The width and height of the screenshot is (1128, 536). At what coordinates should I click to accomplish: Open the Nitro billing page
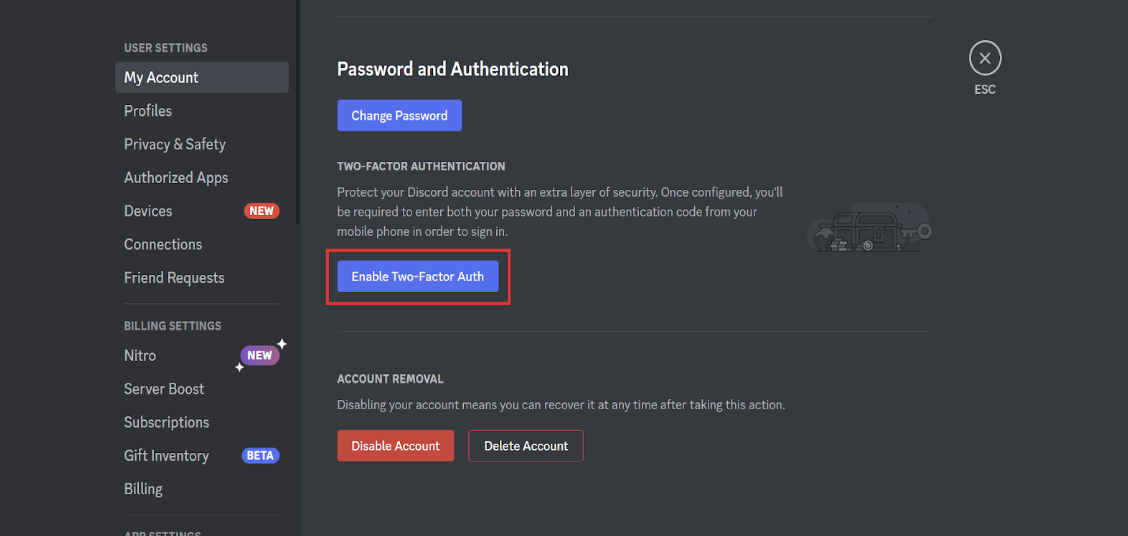point(140,355)
